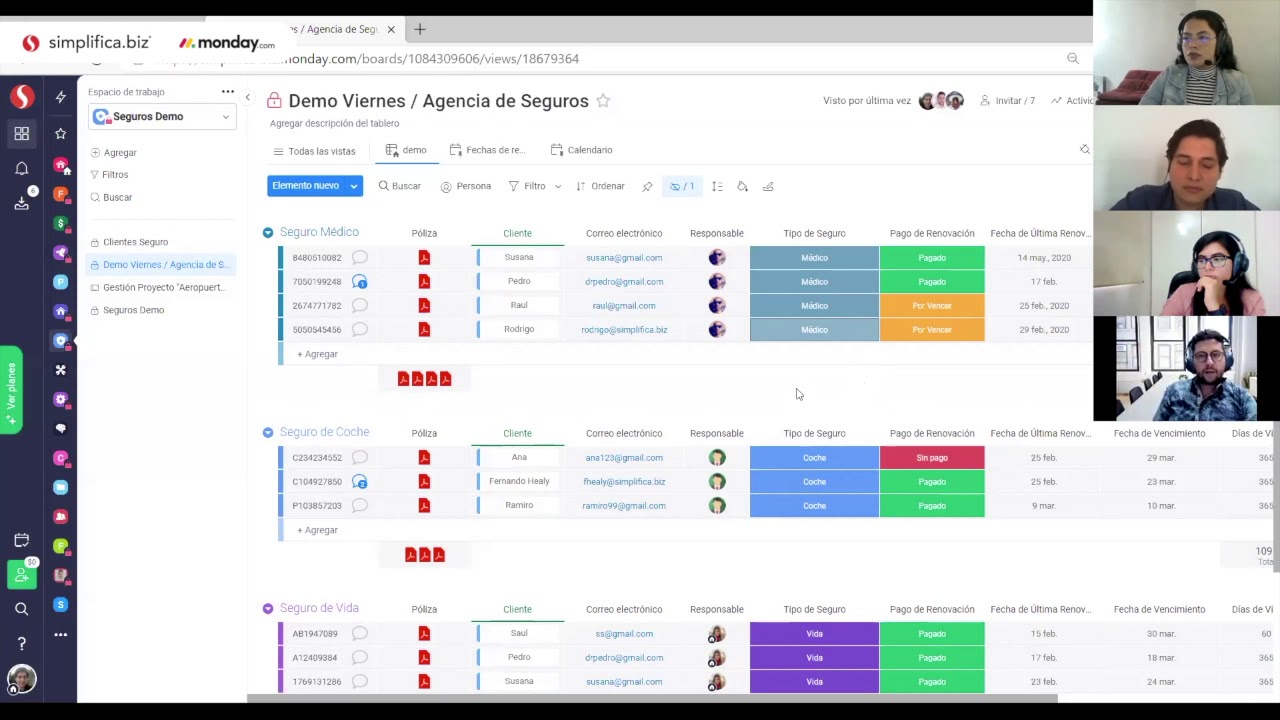Click the Sin pago status for Ana
This screenshot has width=1280, height=720.
click(932, 458)
